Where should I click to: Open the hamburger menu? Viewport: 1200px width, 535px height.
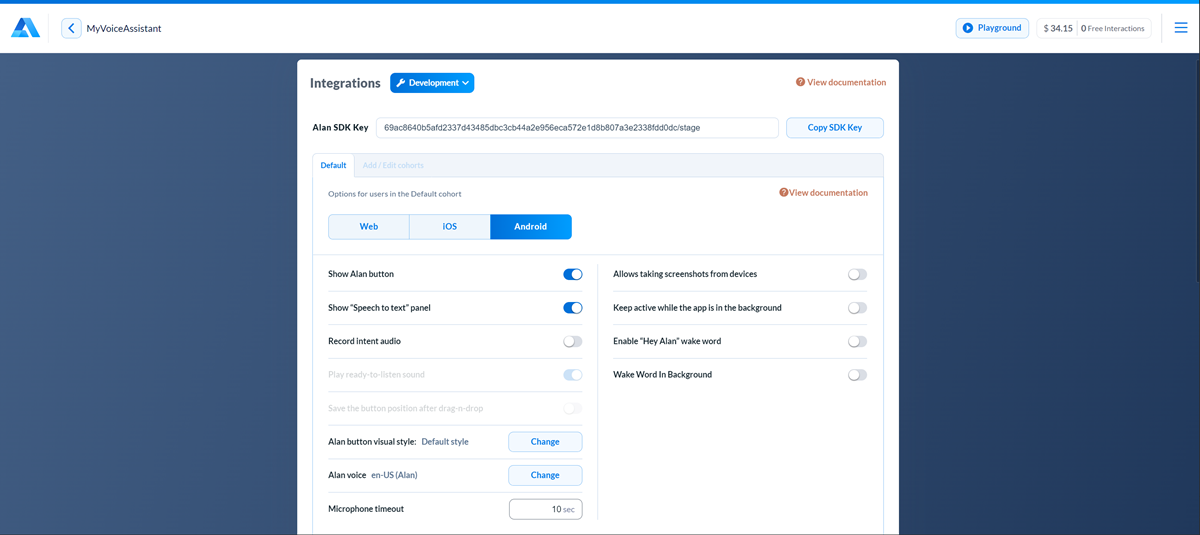[1181, 28]
